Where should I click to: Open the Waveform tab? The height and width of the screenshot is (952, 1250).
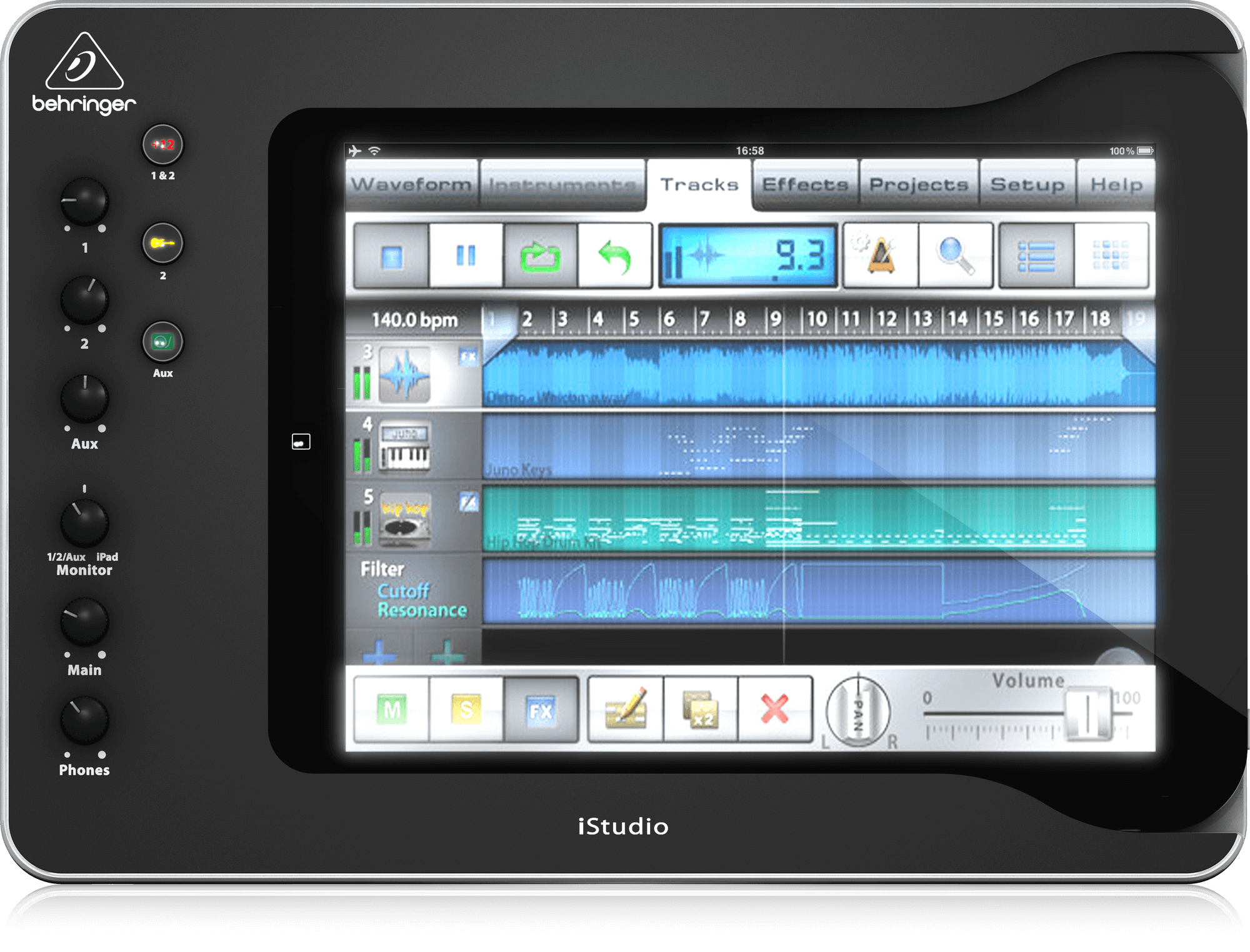(x=412, y=184)
